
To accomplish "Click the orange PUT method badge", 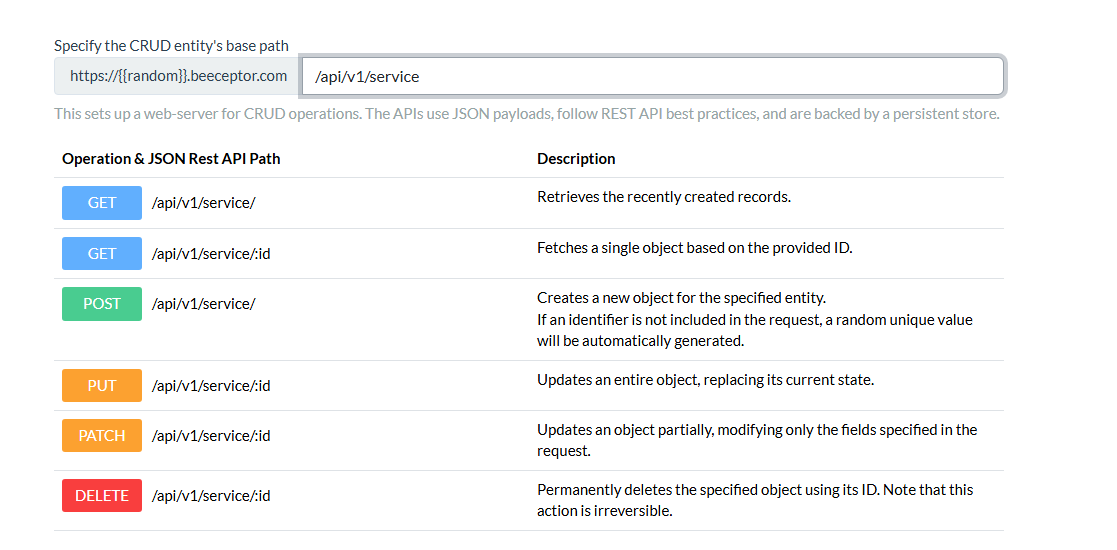I will point(102,385).
